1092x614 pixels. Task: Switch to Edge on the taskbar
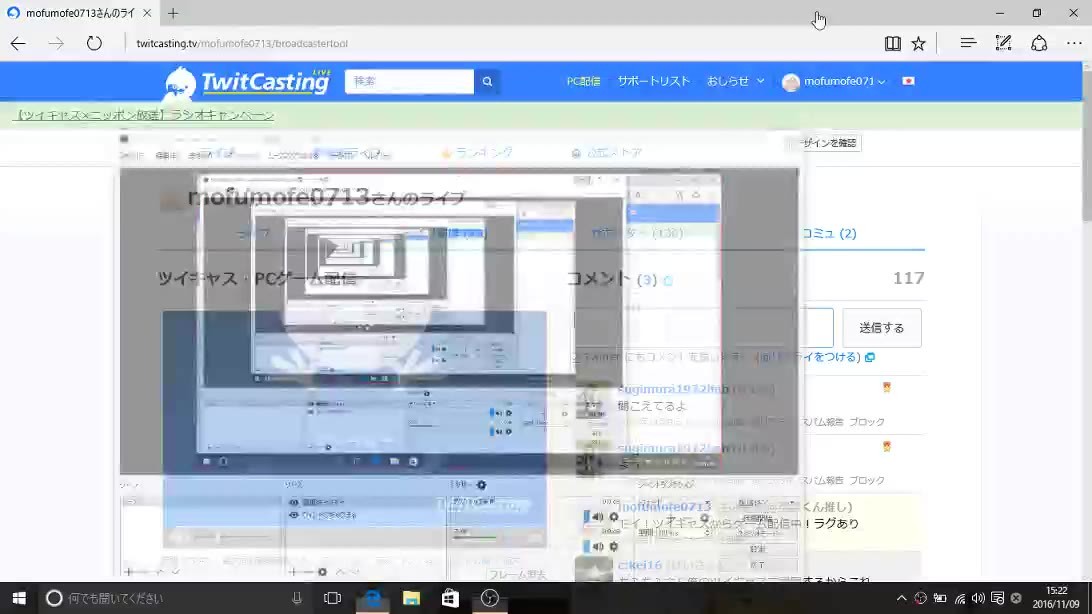point(373,598)
